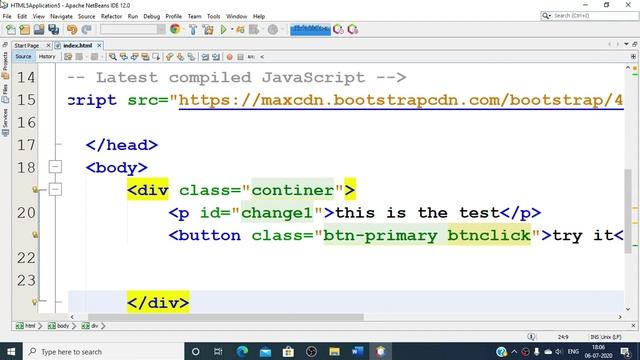Open the Edit menu
This screenshot has height=360, width=640.
point(22,16)
